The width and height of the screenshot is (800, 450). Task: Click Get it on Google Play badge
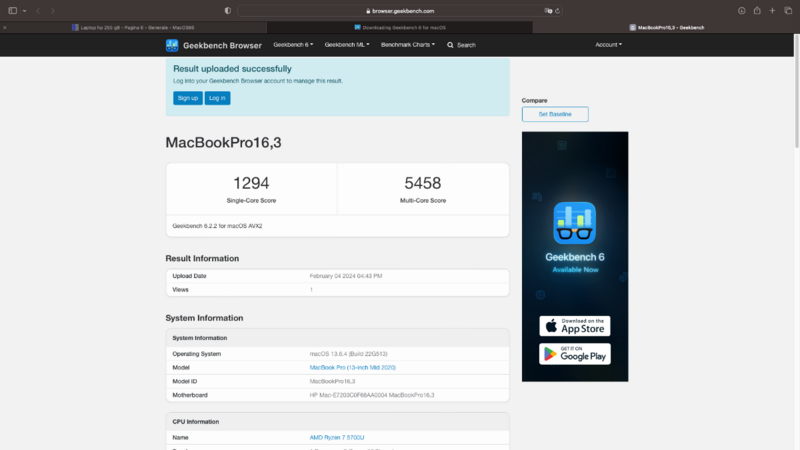tap(574, 354)
